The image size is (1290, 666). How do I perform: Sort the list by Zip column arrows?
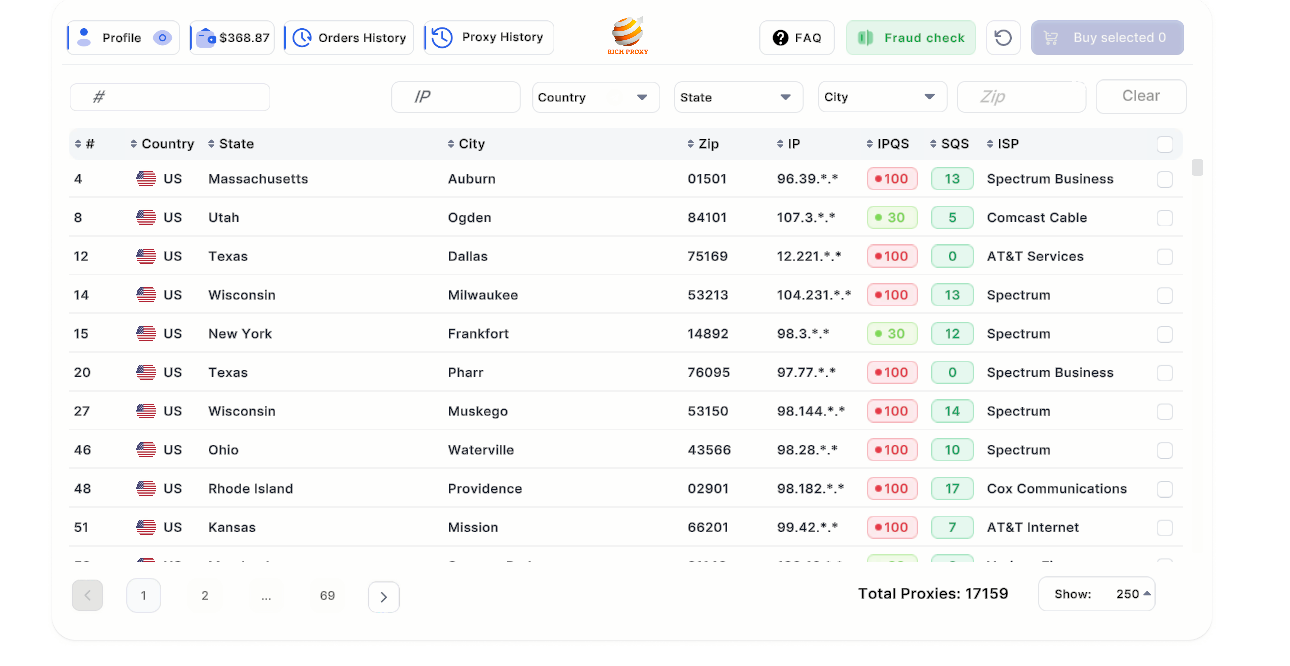(692, 144)
